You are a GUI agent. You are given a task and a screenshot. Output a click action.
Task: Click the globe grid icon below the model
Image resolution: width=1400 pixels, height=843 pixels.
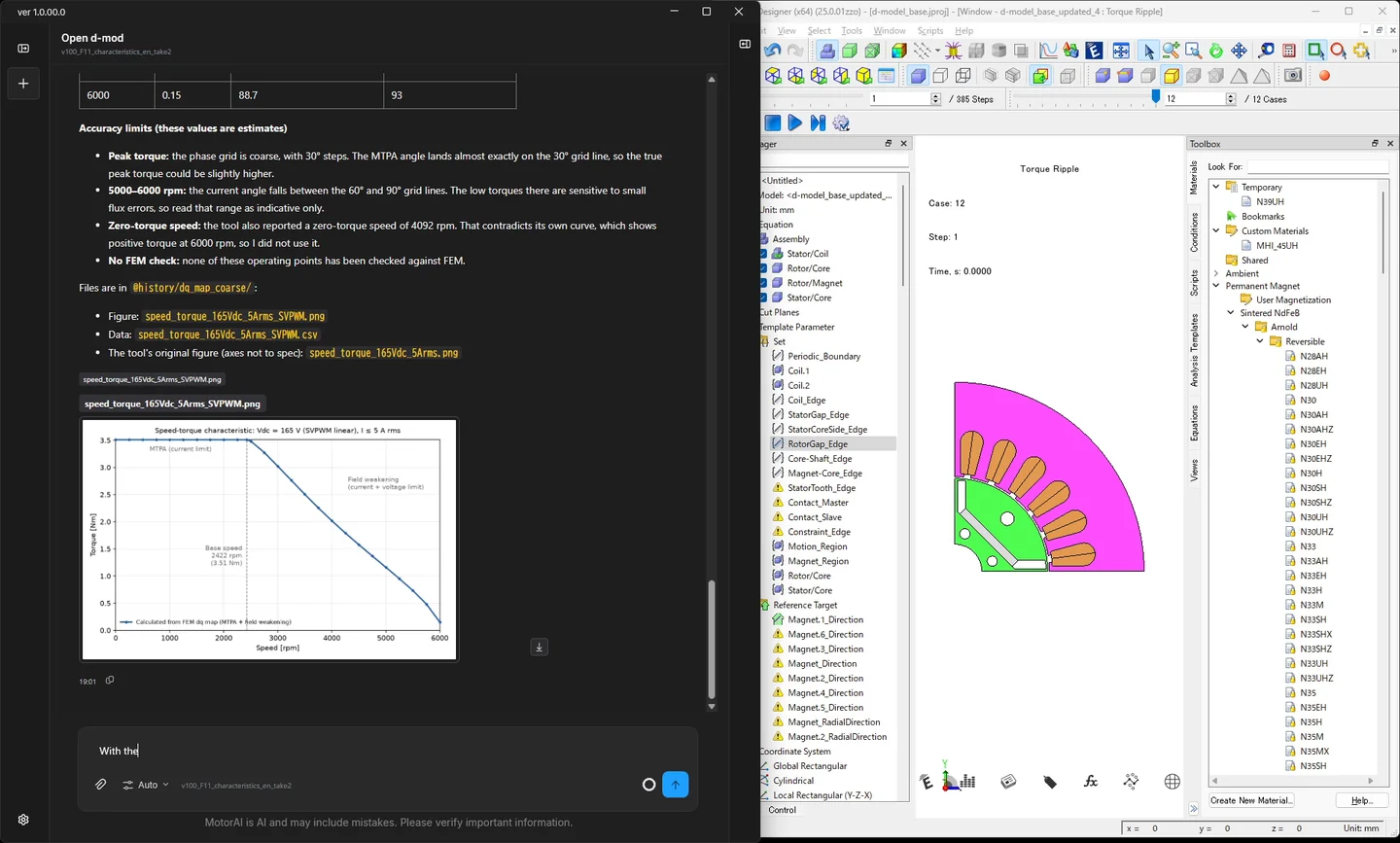[x=1172, y=782]
